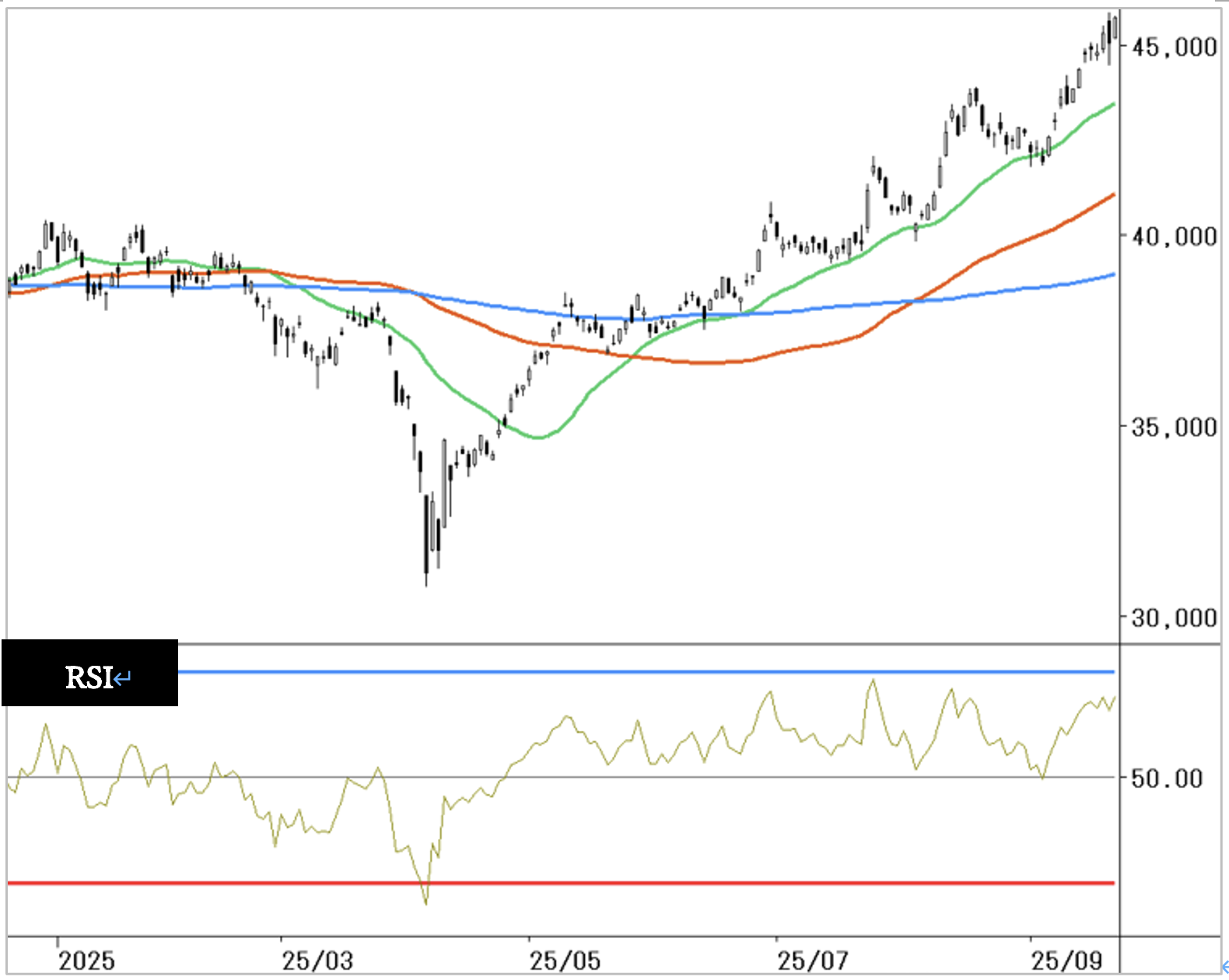Click the 50.00 RSI axis label

point(1166,778)
